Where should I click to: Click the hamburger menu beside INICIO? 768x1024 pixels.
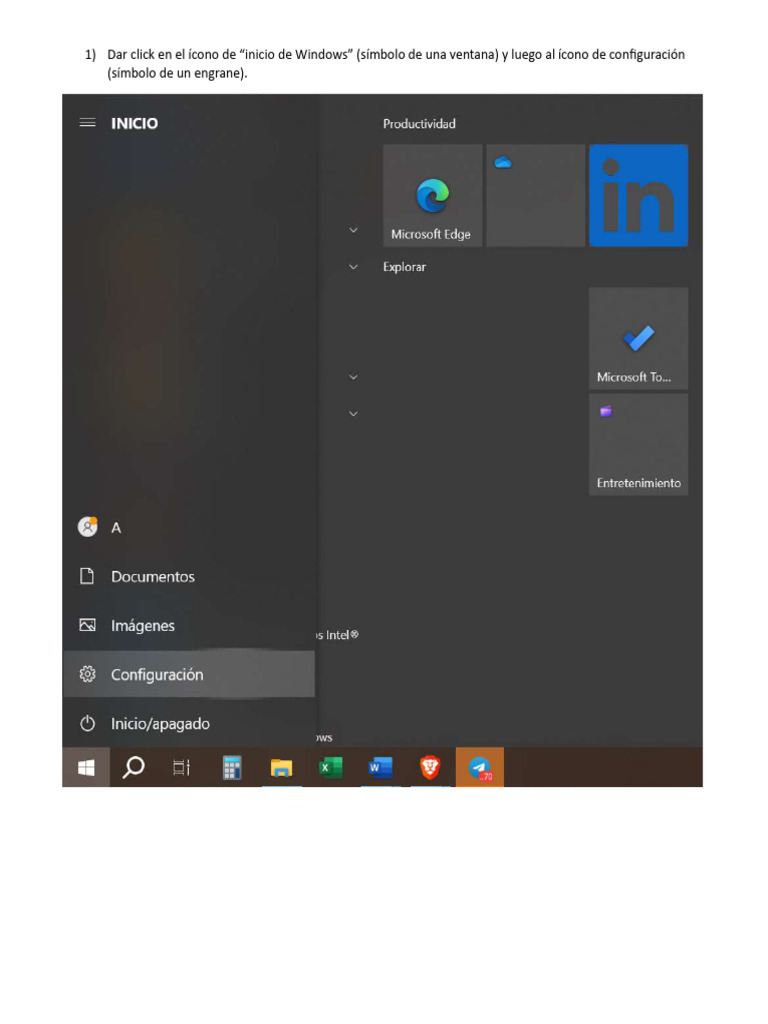pyautogui.click(x=88, y=123)
